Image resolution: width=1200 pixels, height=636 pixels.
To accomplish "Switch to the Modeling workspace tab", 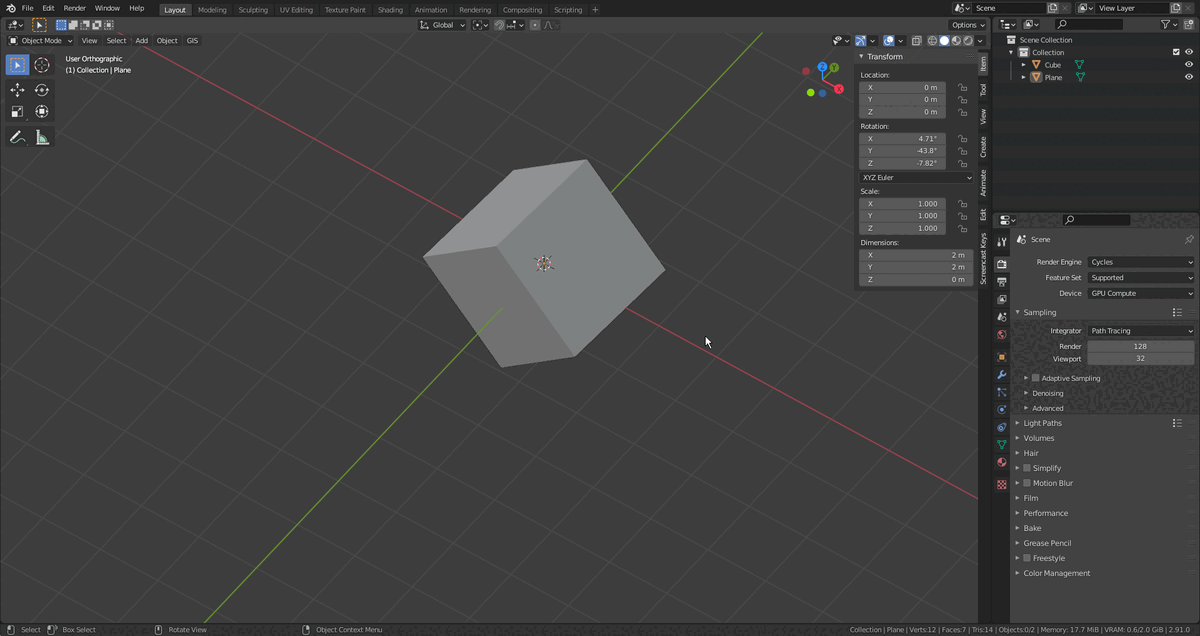I will [x=212, y=10].
